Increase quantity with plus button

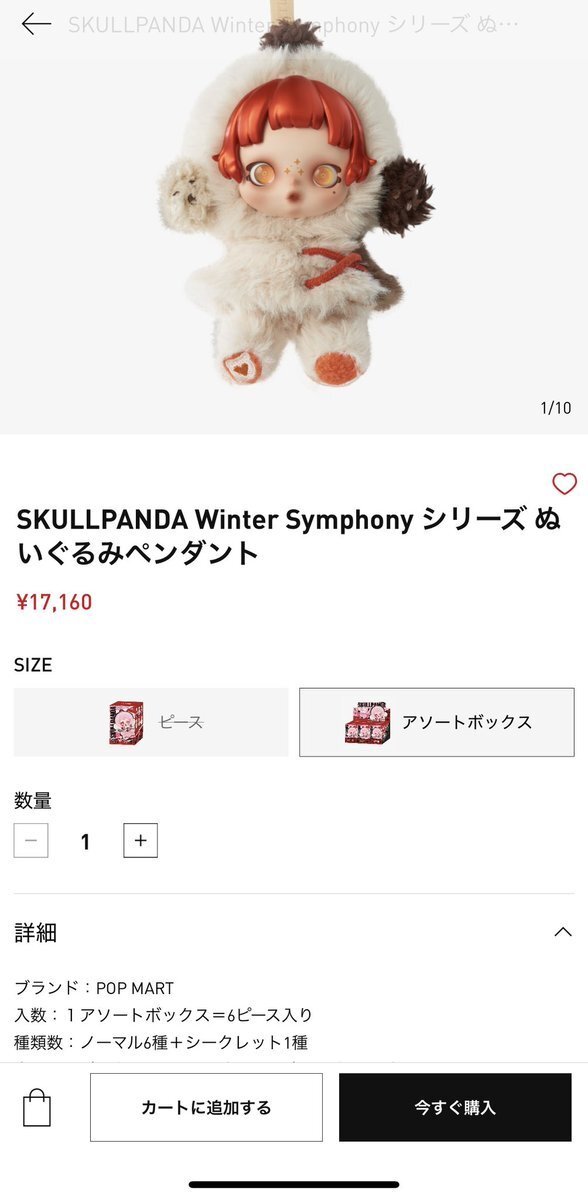pyautogui.click(x=141, y=840)
